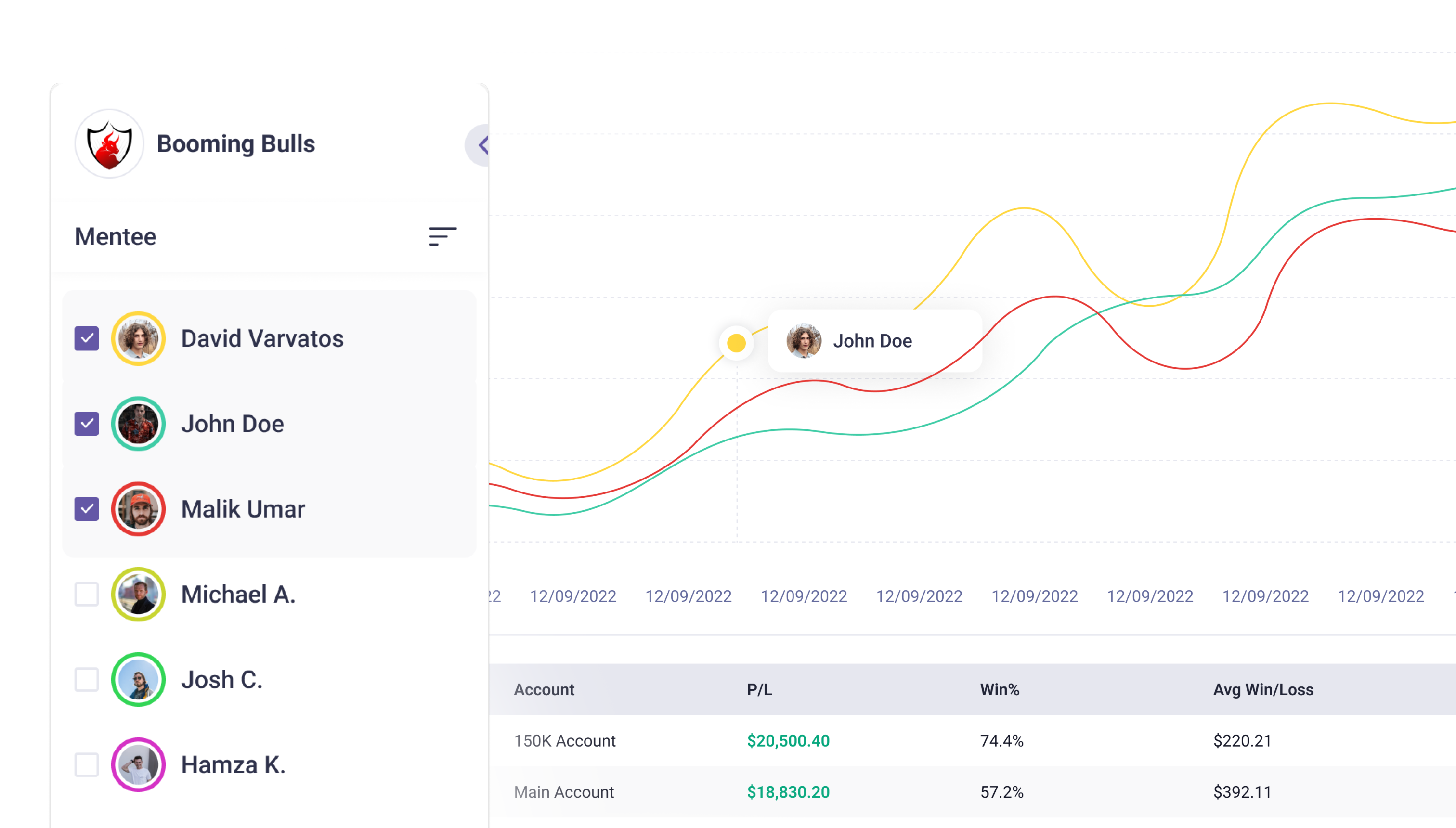Click David Varvatos's profile avatar
This screenshot has height=828, width=1456.
[138, 338]
